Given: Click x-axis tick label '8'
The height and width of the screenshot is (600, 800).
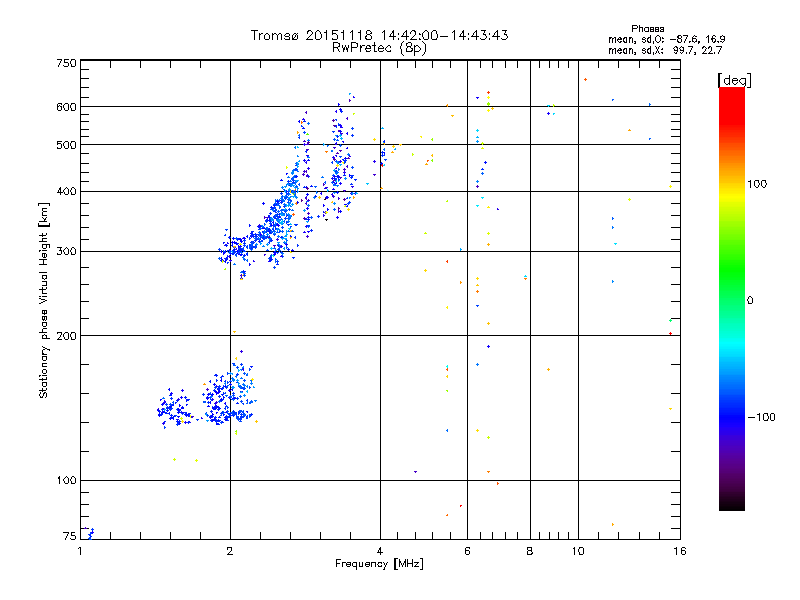Looking at the screenshot, I should (530, 551).
